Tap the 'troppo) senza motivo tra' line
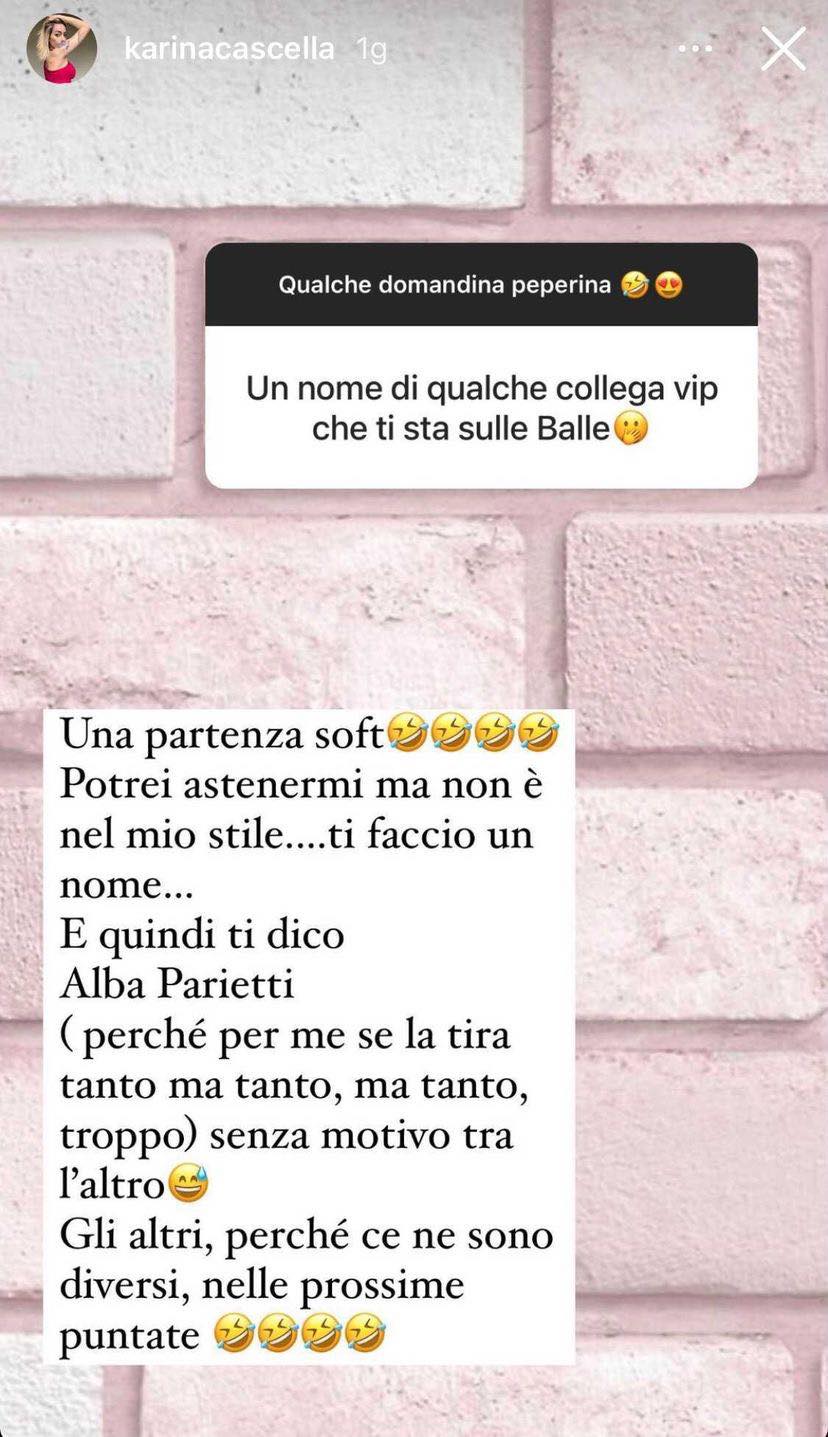 point(286,1135)
